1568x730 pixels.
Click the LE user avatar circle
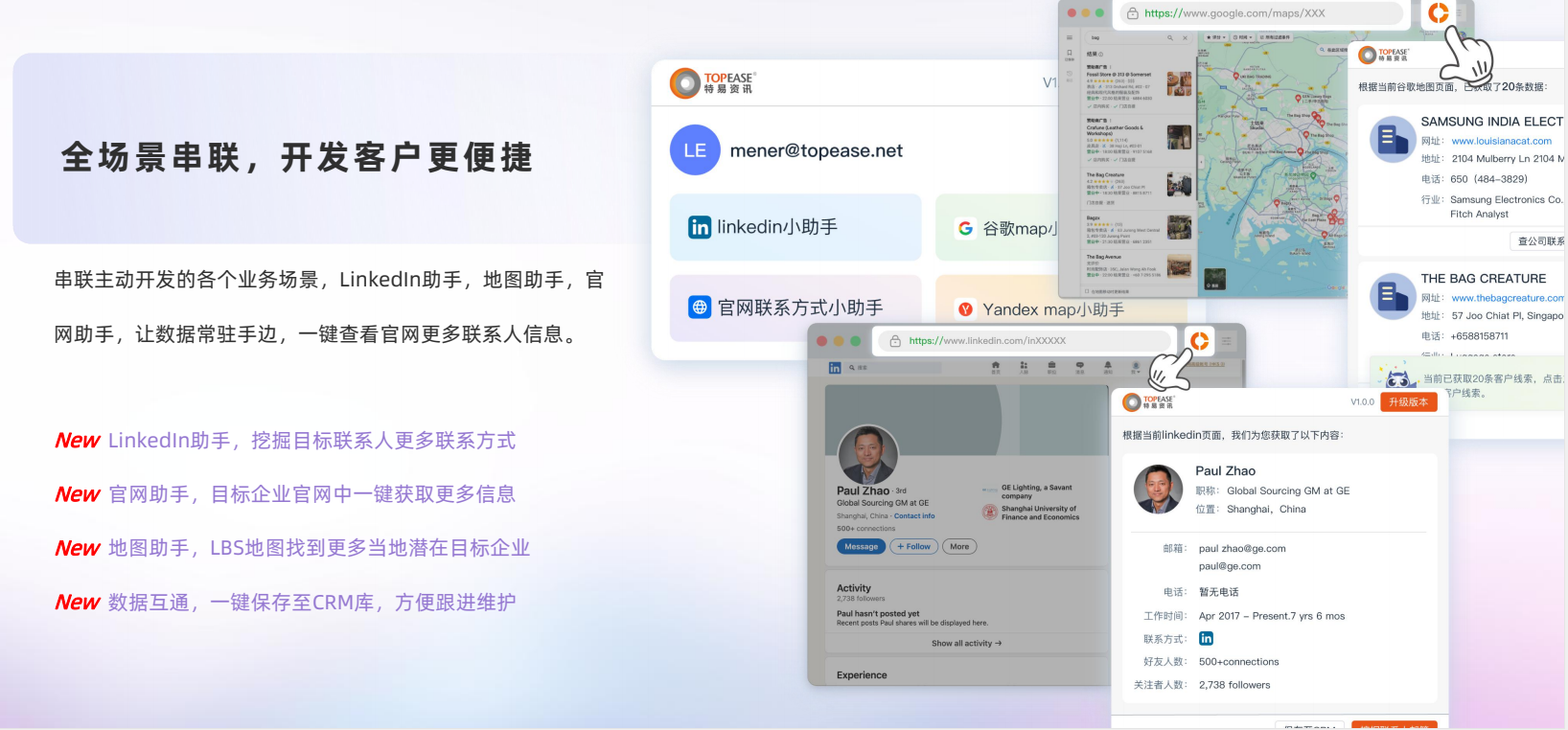tap(695, 150)
